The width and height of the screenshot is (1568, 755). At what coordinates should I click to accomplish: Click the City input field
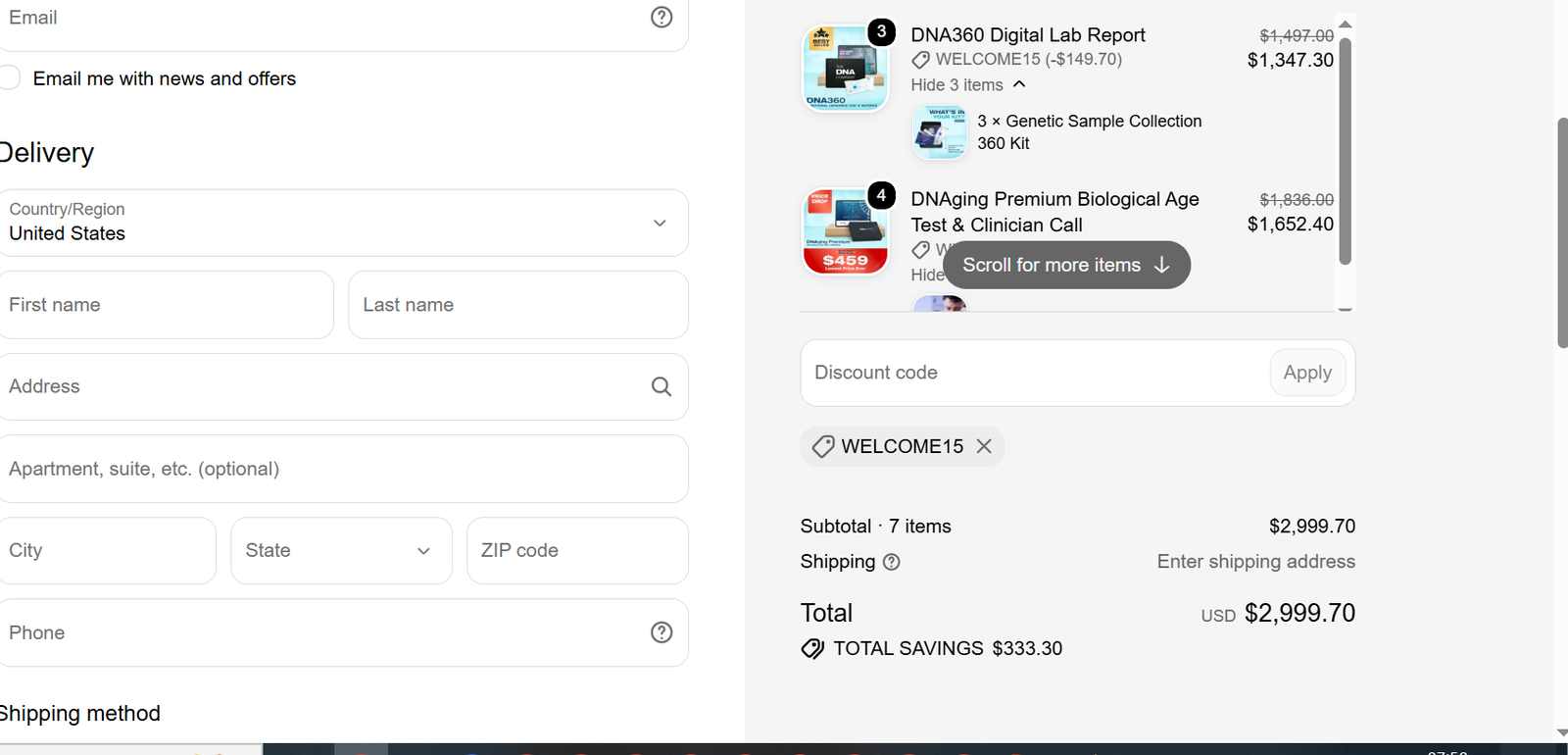point(108,550)
